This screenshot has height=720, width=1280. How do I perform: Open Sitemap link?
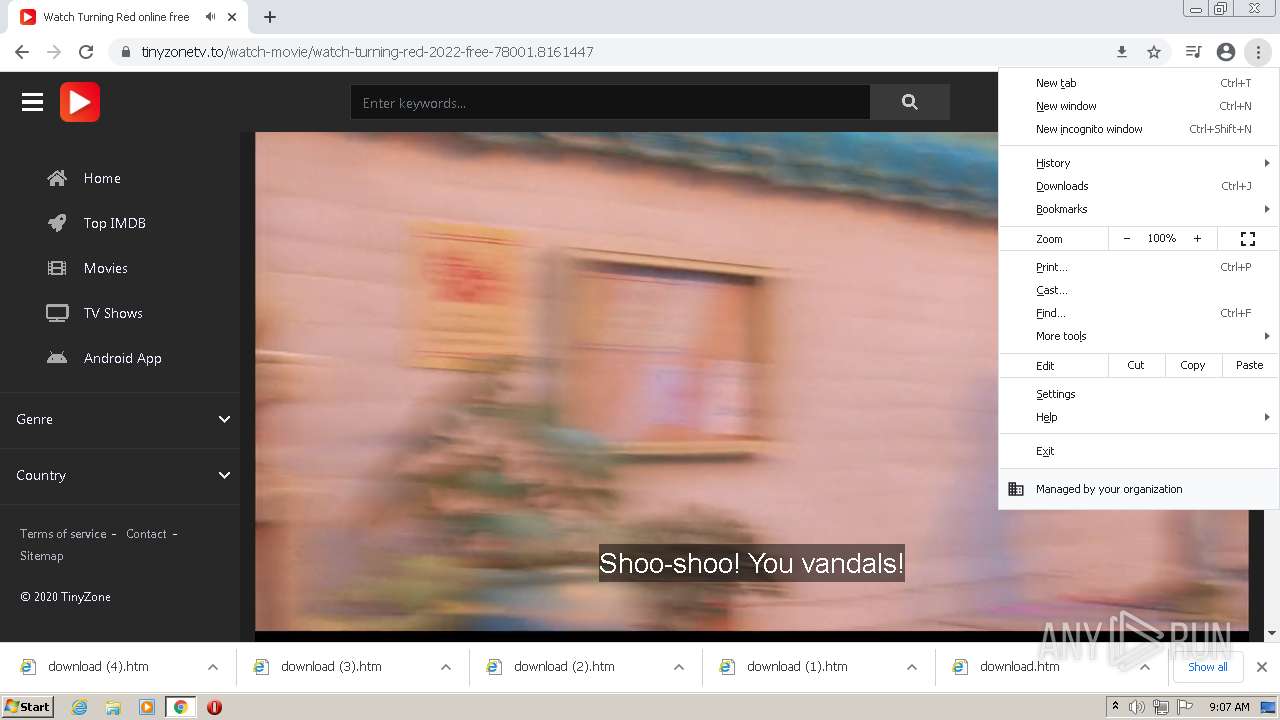41,556
